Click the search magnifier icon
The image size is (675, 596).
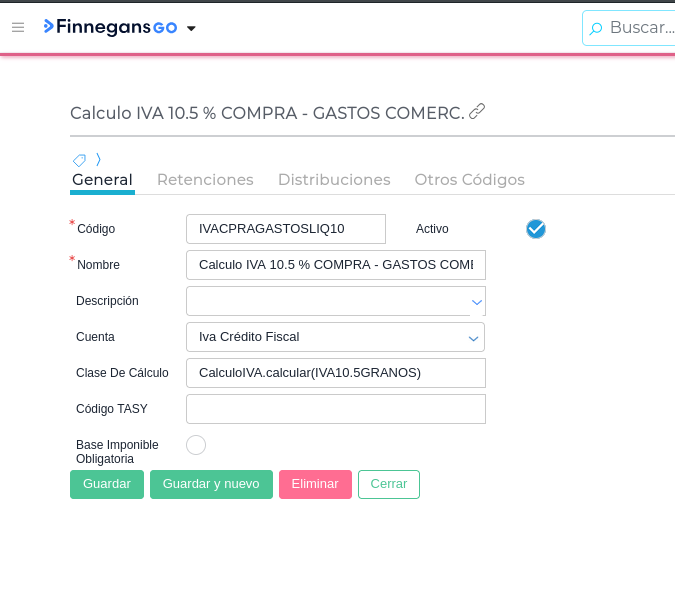coord(596,28)
